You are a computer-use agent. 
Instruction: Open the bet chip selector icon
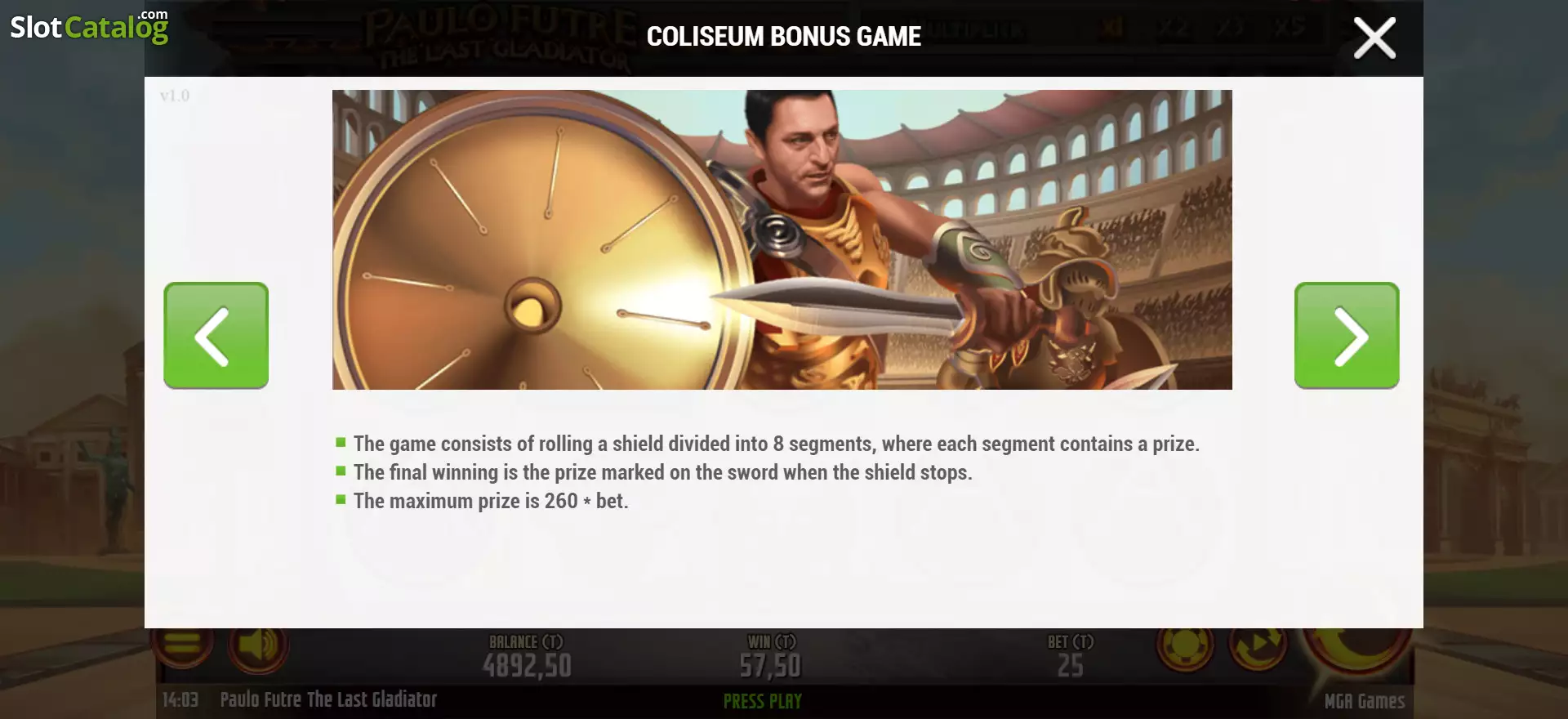[1185, 646]
